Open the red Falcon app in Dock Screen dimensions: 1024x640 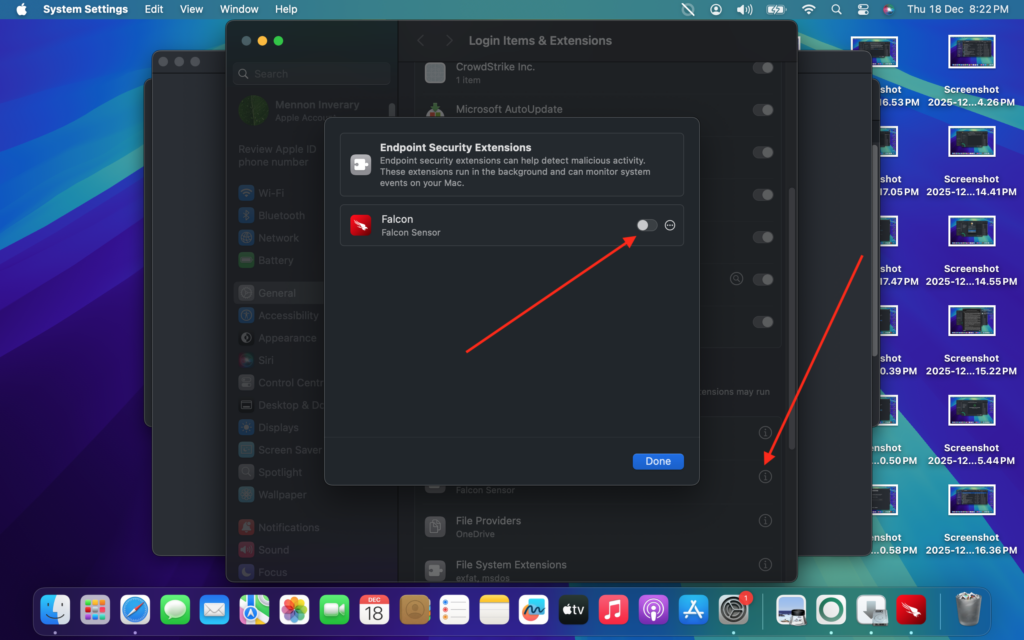pos(911,610)
